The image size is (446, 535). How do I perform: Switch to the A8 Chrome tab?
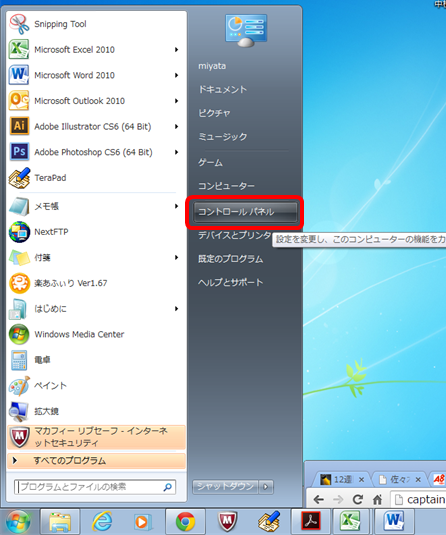pyautogui.click(x=438, y=480)
